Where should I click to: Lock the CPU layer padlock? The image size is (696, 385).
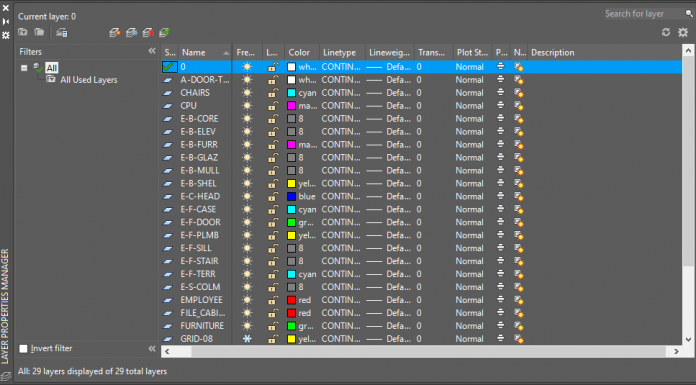coord(273,106)
